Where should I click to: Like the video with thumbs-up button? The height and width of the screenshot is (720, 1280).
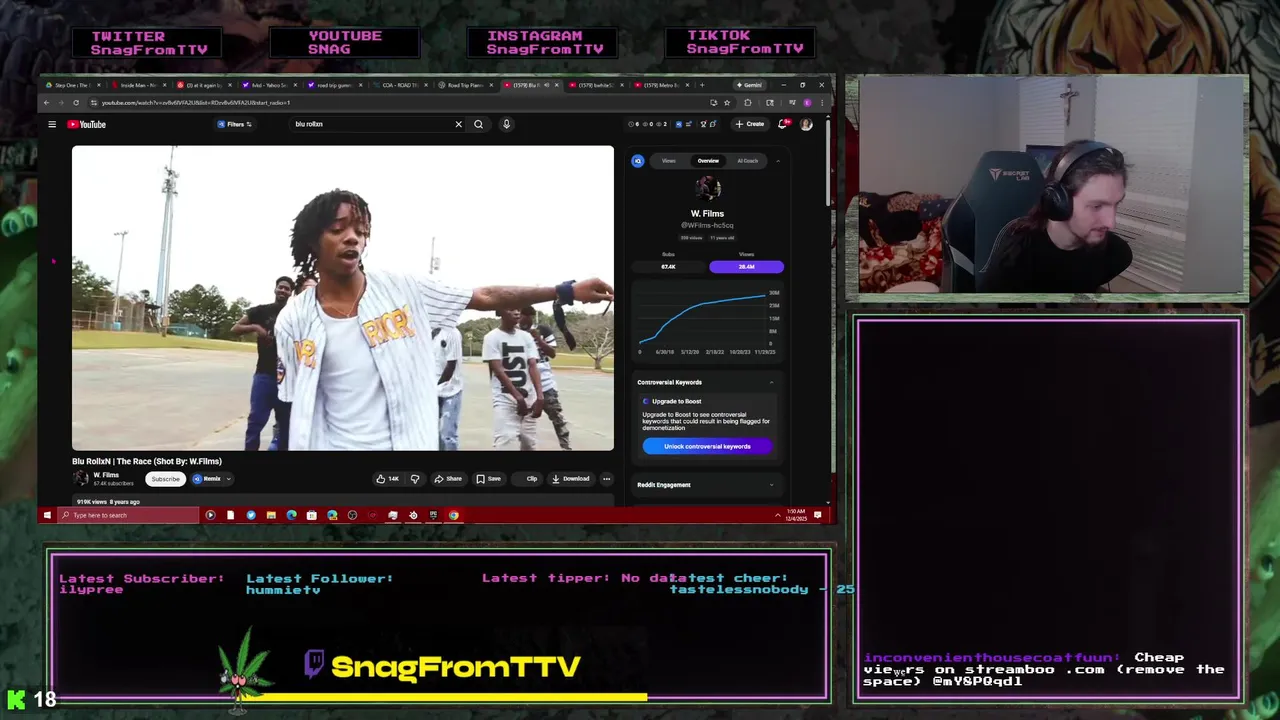[387, 479]
